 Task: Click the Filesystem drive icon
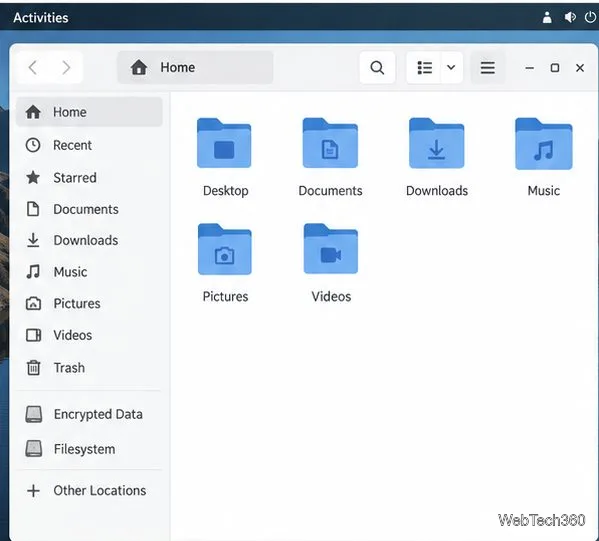click(34, 449)
